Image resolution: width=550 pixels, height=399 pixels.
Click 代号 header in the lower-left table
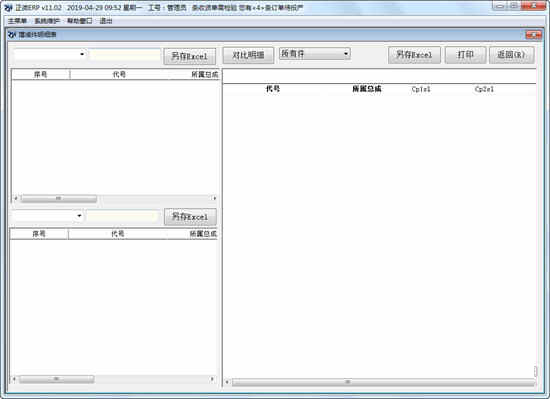click(x=118, y=234)
